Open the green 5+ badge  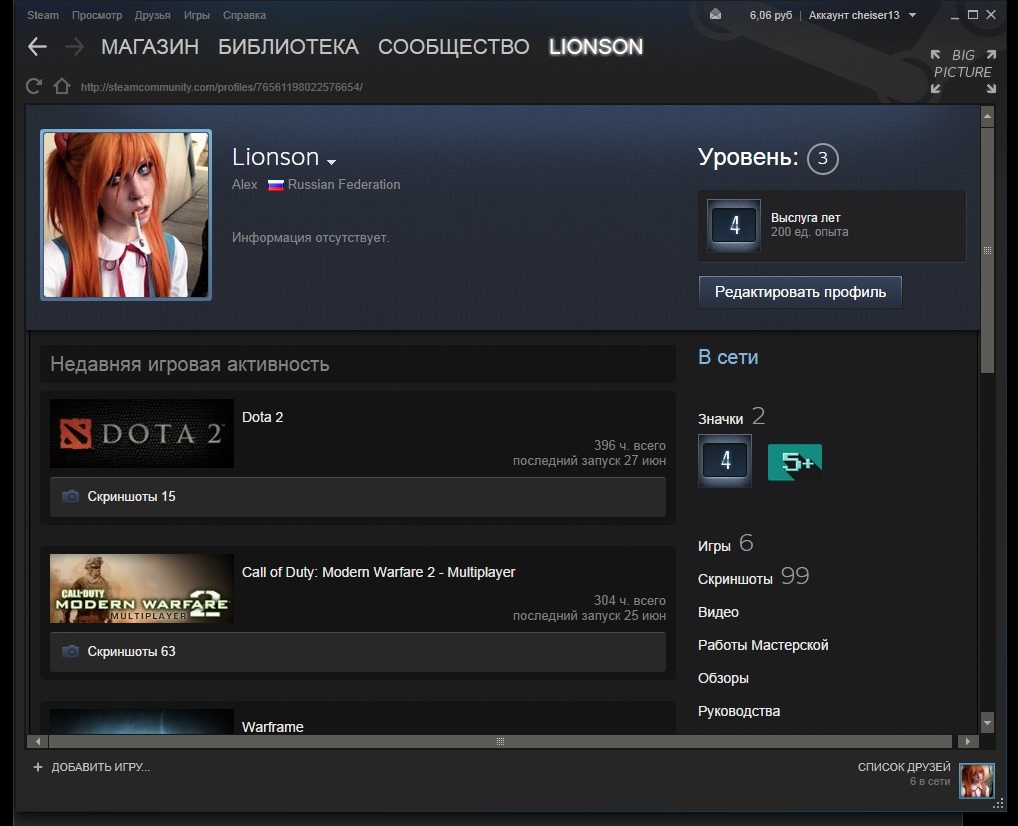(x=795, y=462)
